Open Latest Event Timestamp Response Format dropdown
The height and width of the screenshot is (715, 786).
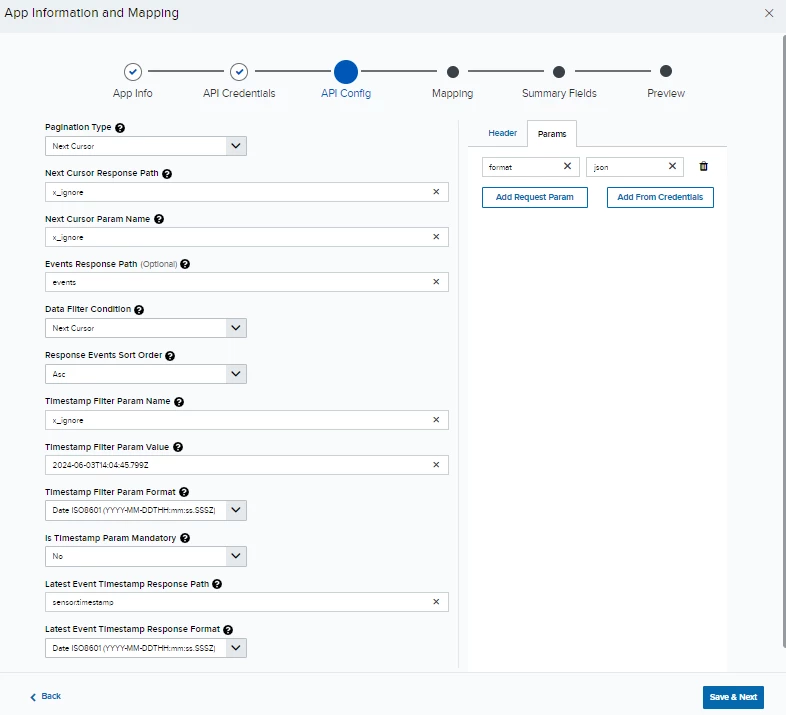point(146,648)
